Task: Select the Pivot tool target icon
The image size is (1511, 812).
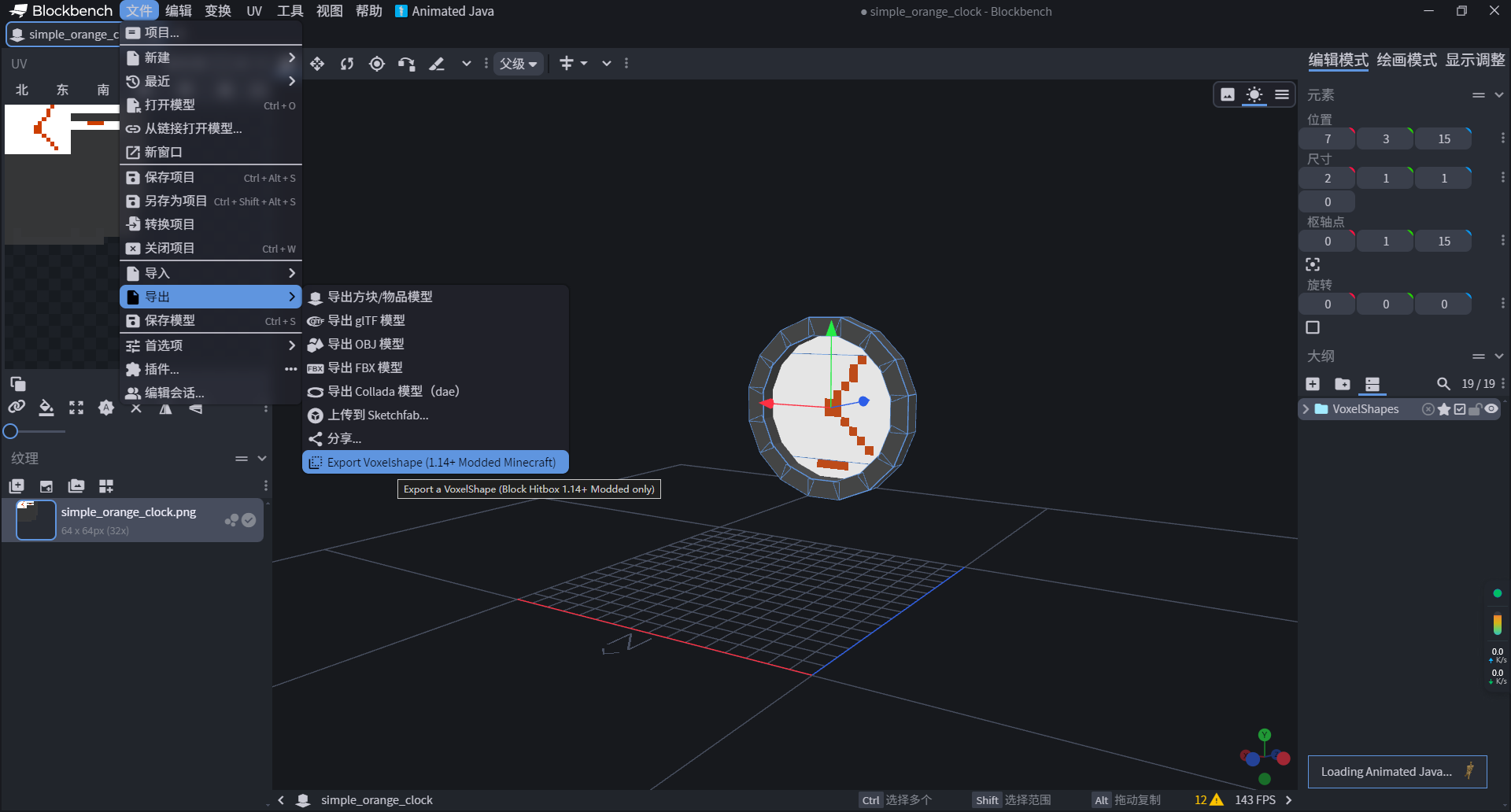Action: coord(377,64)
